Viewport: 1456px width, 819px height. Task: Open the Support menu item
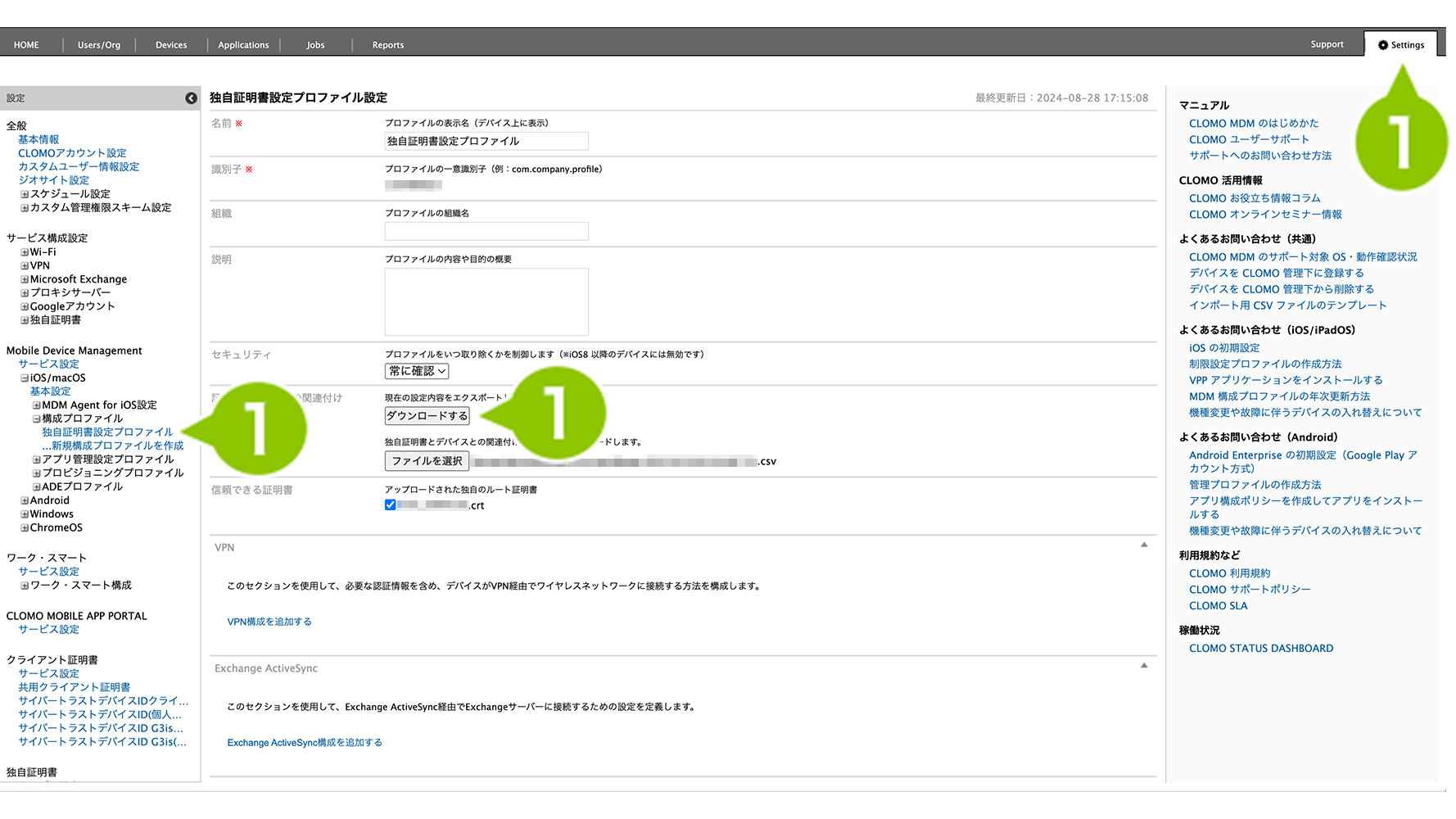[x=1327, y=44]
